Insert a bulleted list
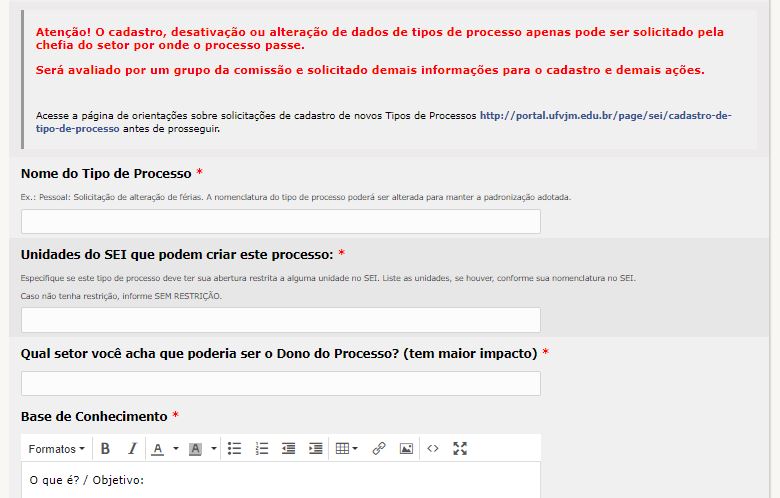 235,449
